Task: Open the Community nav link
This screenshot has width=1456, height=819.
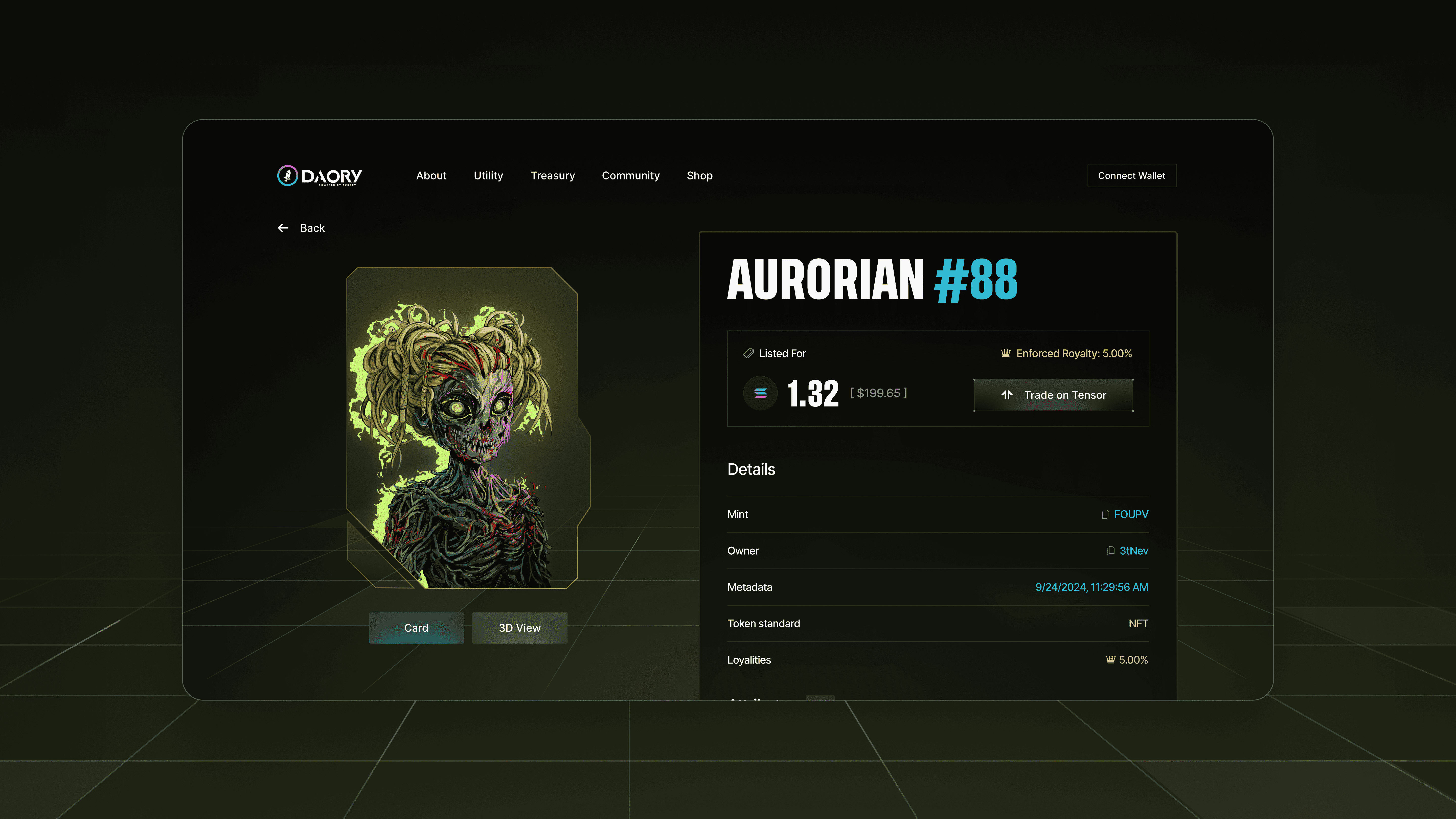Action: coord(630,176)
